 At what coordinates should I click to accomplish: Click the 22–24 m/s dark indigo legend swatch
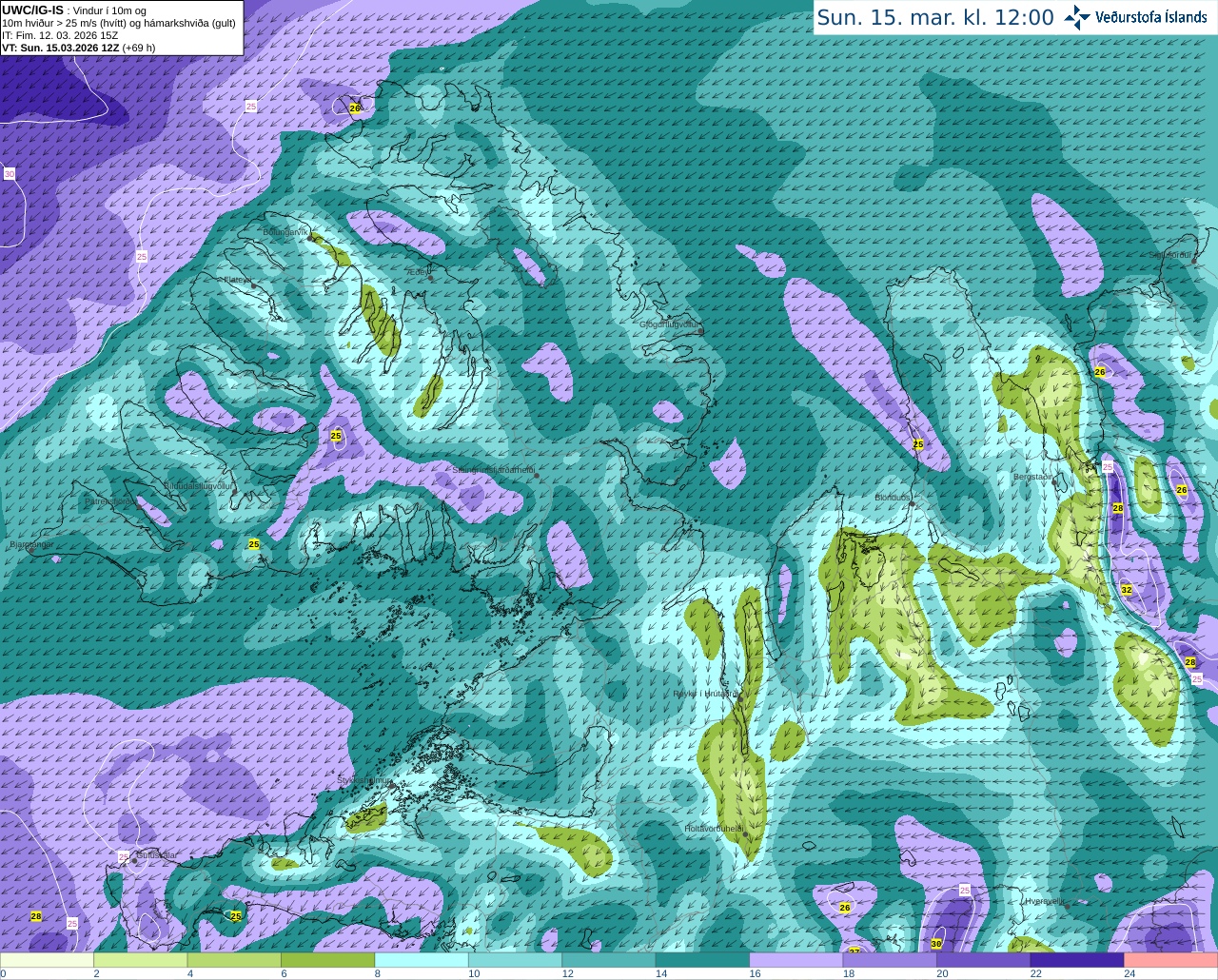click(1078, 960)
